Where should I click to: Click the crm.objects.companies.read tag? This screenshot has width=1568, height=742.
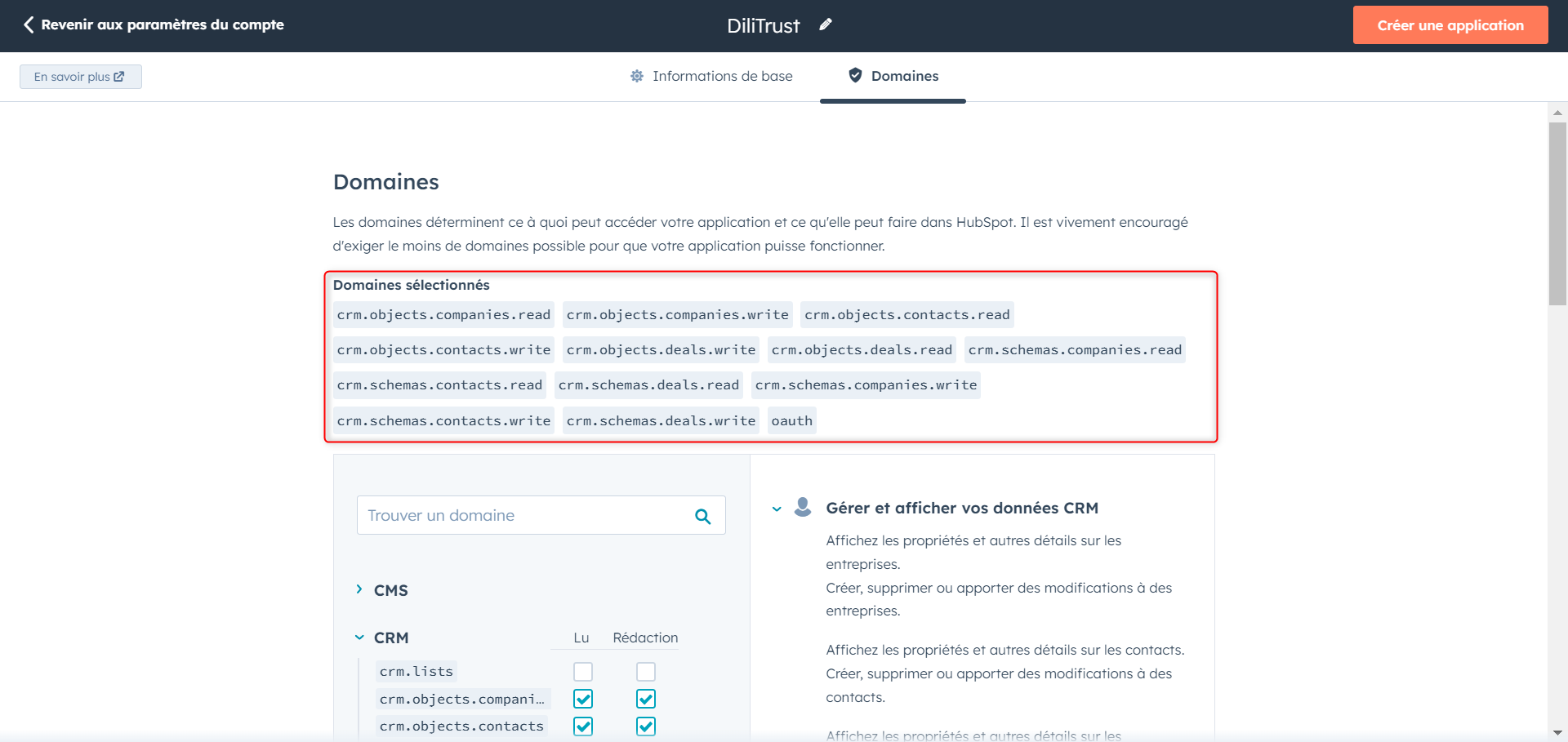point(443,315)
